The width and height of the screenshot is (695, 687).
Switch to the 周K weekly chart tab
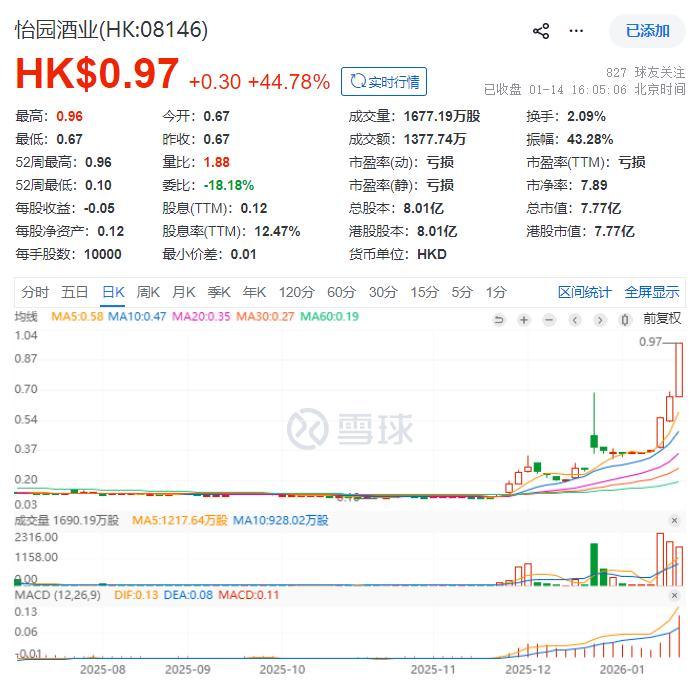(x=148, y=292)
